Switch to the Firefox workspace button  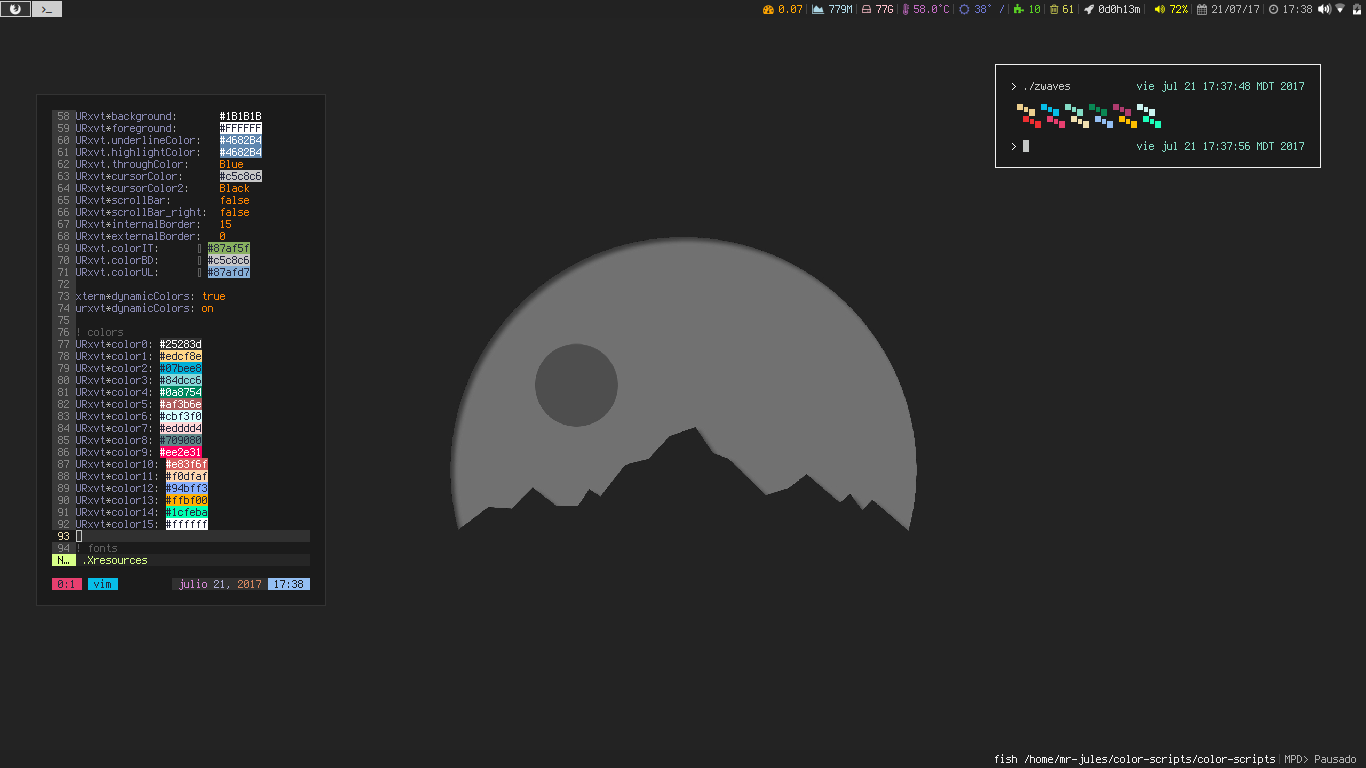[x=15, y=9]
